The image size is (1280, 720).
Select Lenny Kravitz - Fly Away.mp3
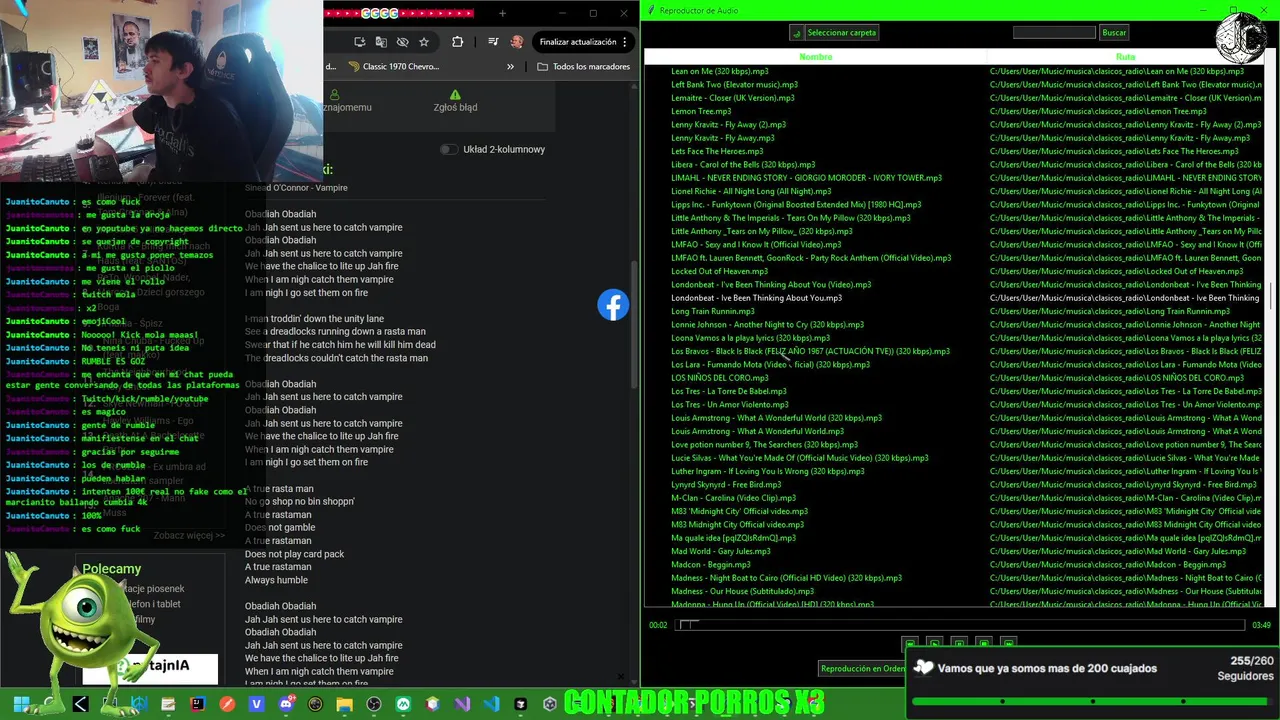point(723,138)
